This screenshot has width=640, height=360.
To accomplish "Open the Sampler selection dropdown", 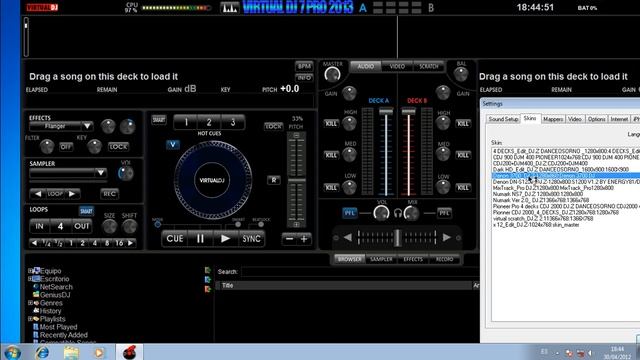I will click(x=100, y=173).
